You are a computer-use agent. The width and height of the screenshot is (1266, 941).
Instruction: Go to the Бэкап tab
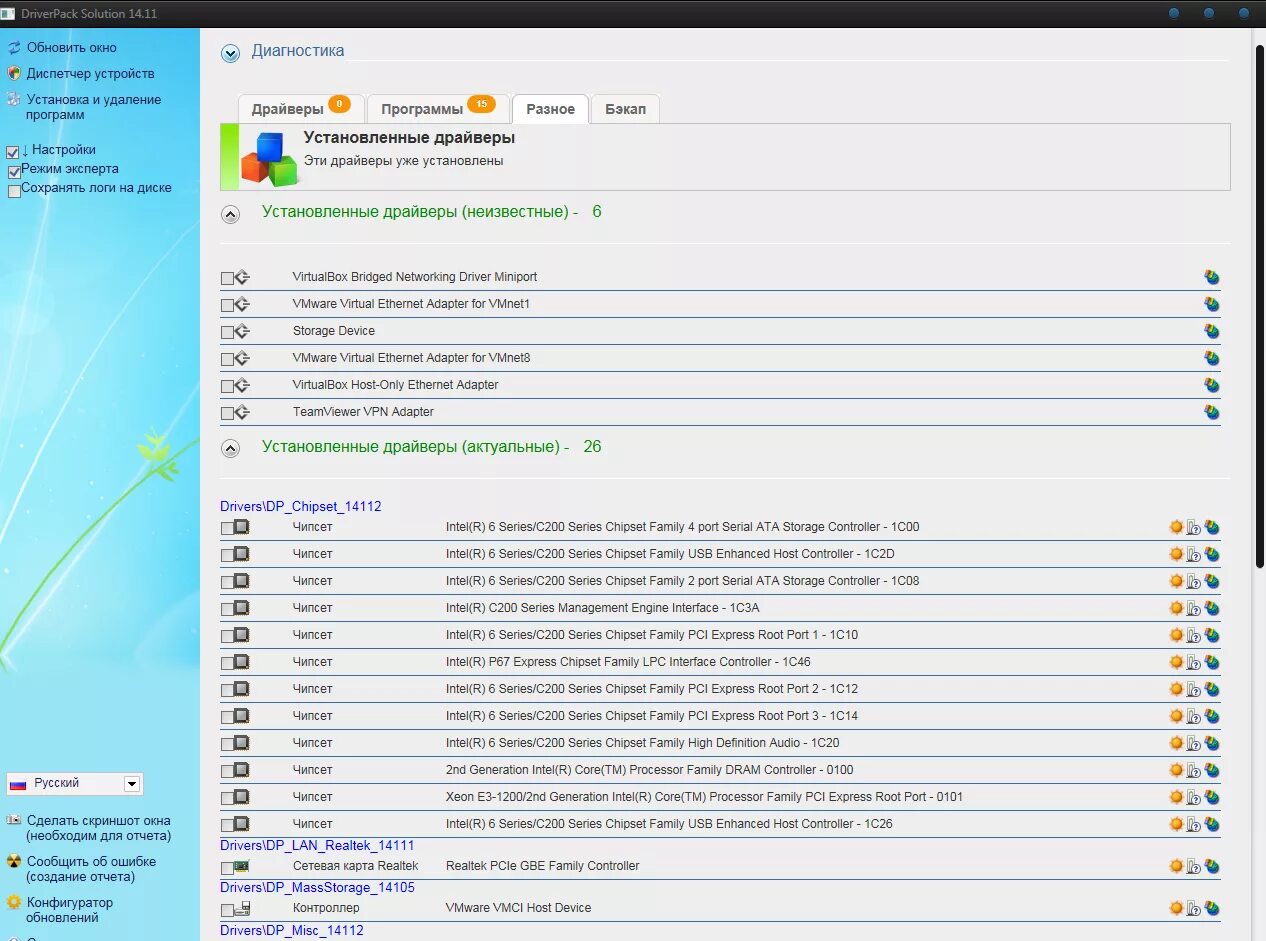click(625, 109)
